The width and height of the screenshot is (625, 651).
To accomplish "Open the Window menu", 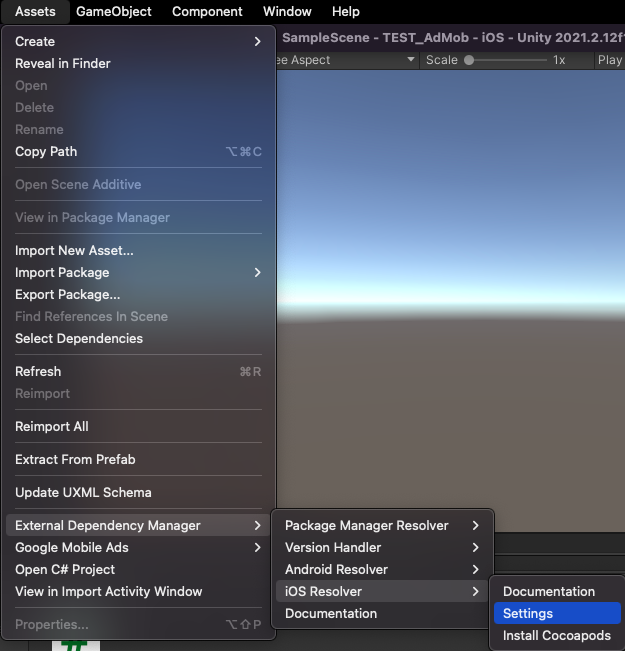I will 287,11.
